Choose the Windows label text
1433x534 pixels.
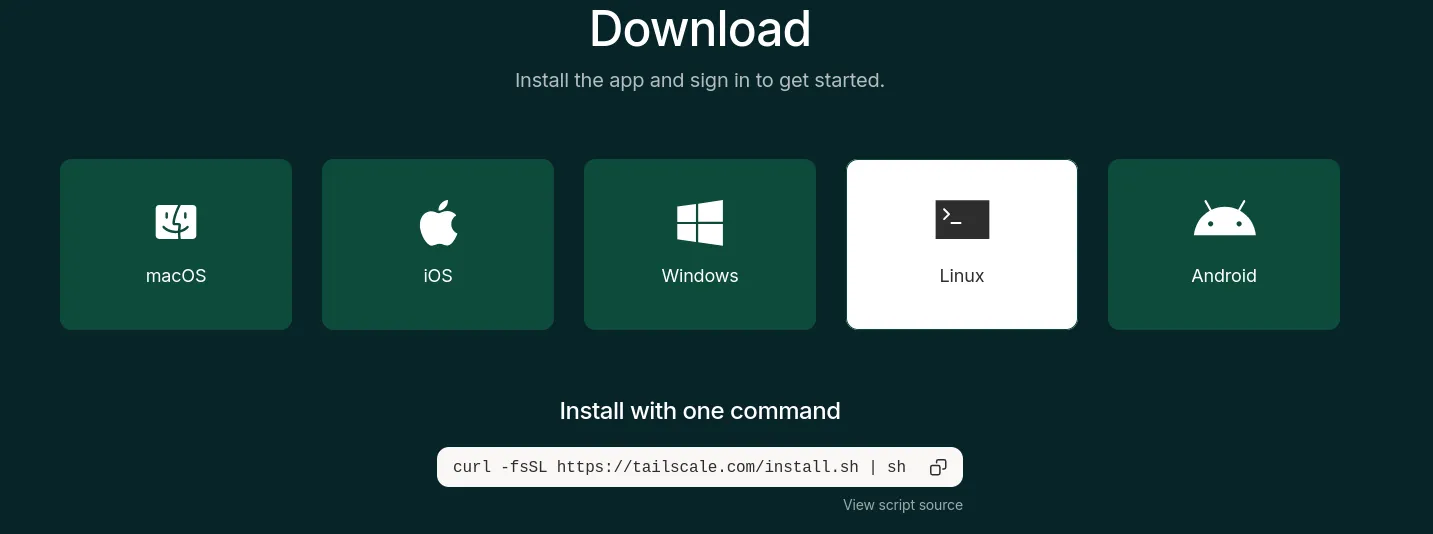point(700,276)
